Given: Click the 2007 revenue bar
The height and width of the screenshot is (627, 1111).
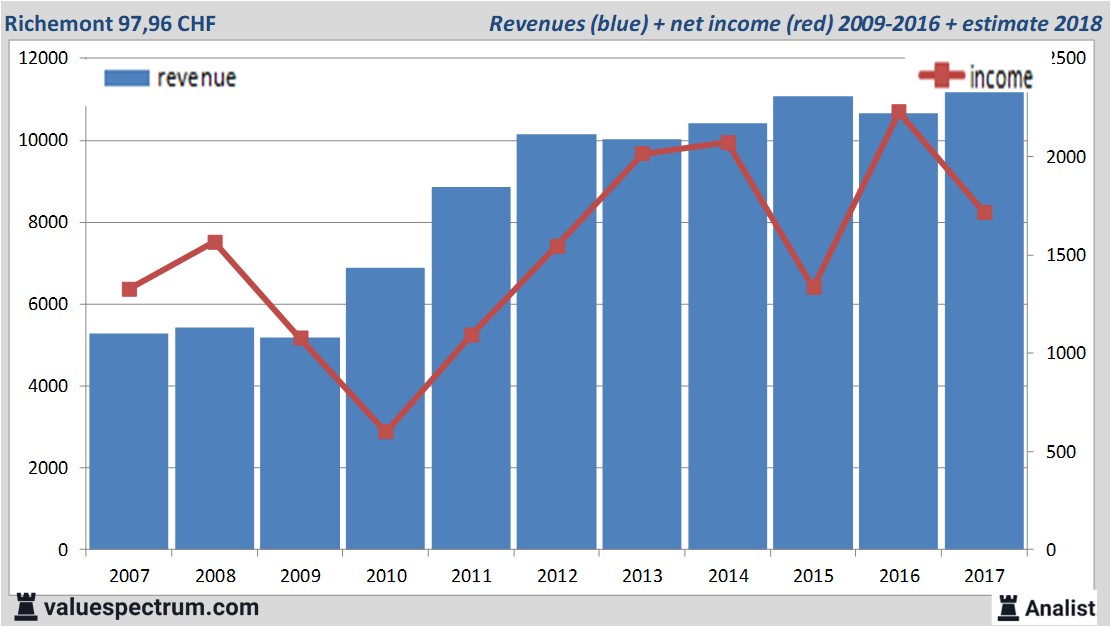Looking at the screenshot, I should pos(129,441).
